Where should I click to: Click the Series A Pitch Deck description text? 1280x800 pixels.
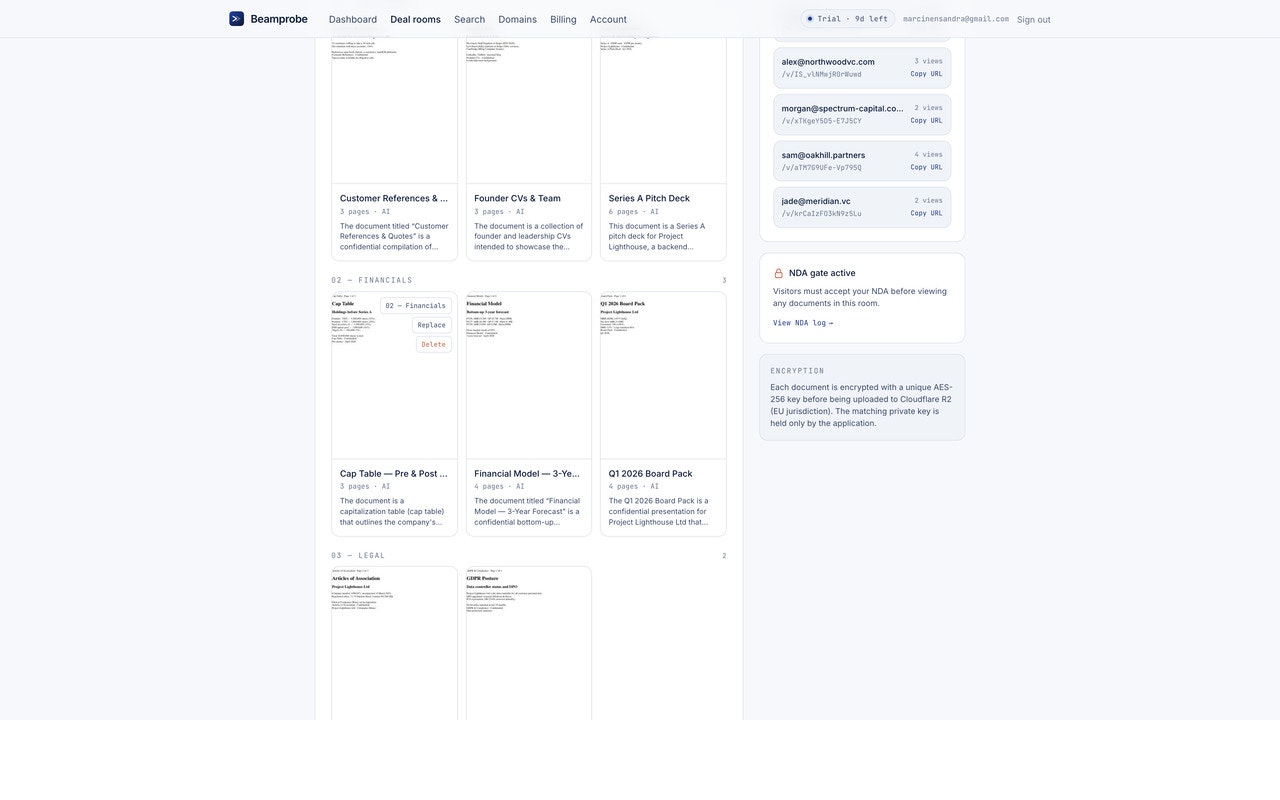658,236
